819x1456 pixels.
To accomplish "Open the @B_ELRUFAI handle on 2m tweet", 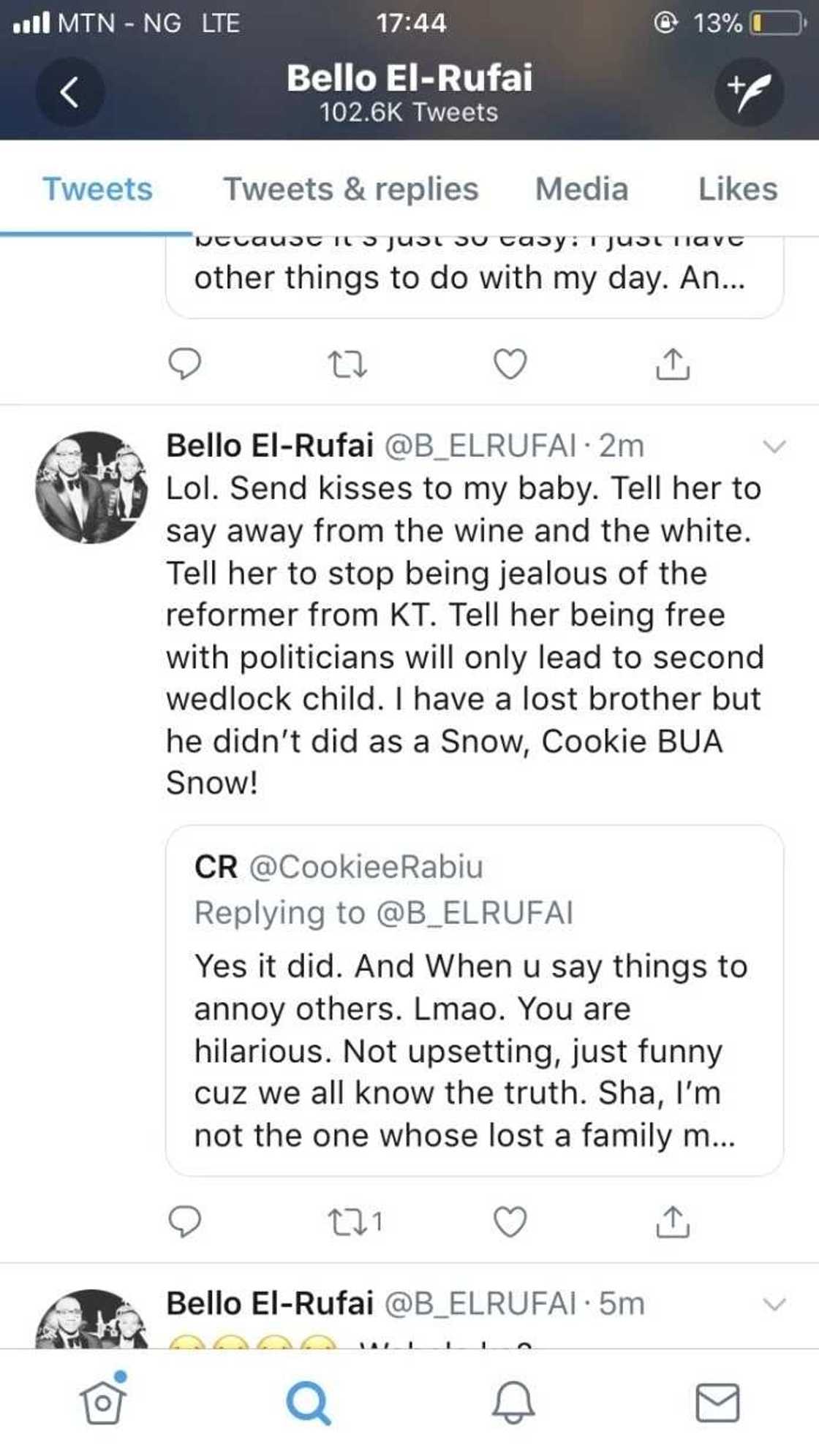I will 480,446.
